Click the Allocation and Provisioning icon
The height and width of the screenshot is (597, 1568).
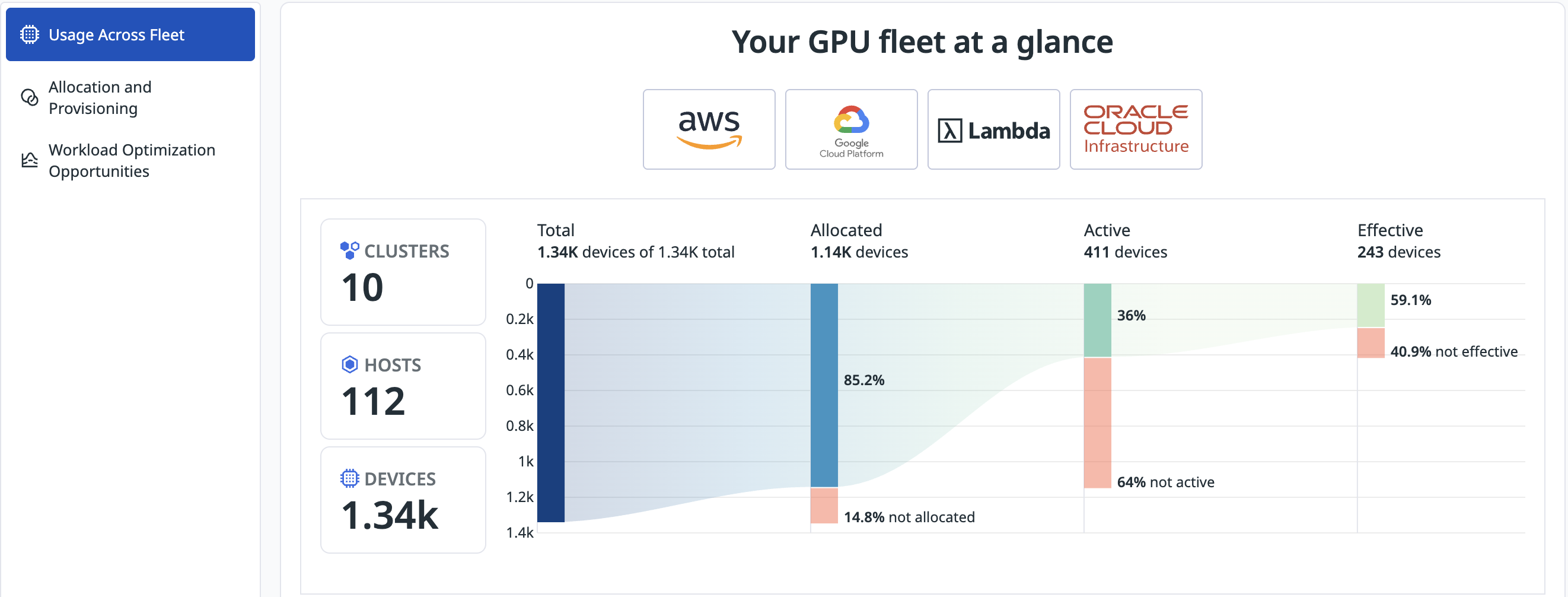29,97
